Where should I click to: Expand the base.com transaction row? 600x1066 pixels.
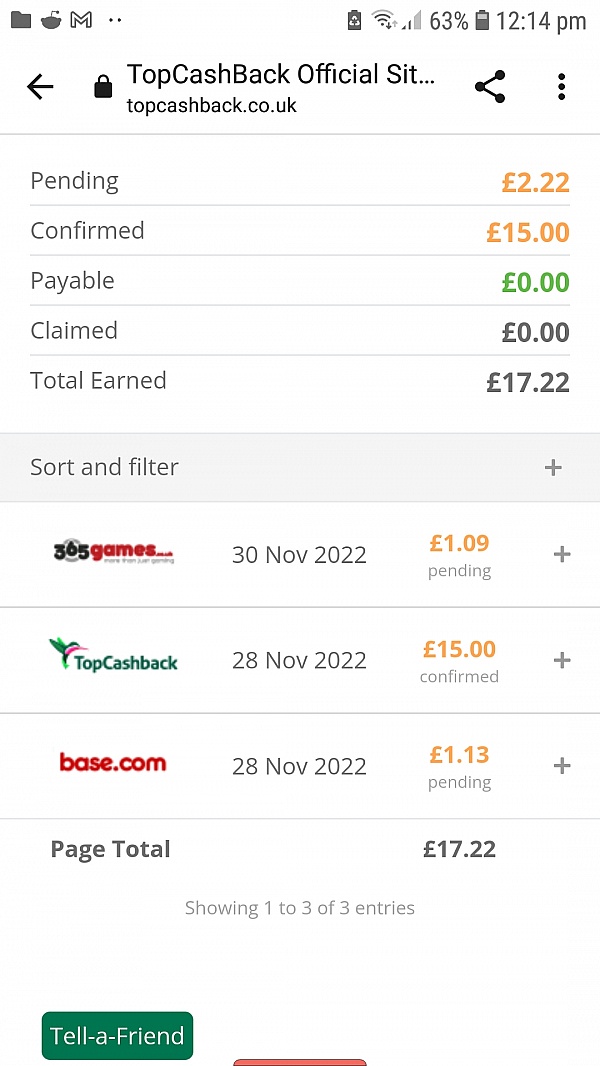[x=562, y=766]
